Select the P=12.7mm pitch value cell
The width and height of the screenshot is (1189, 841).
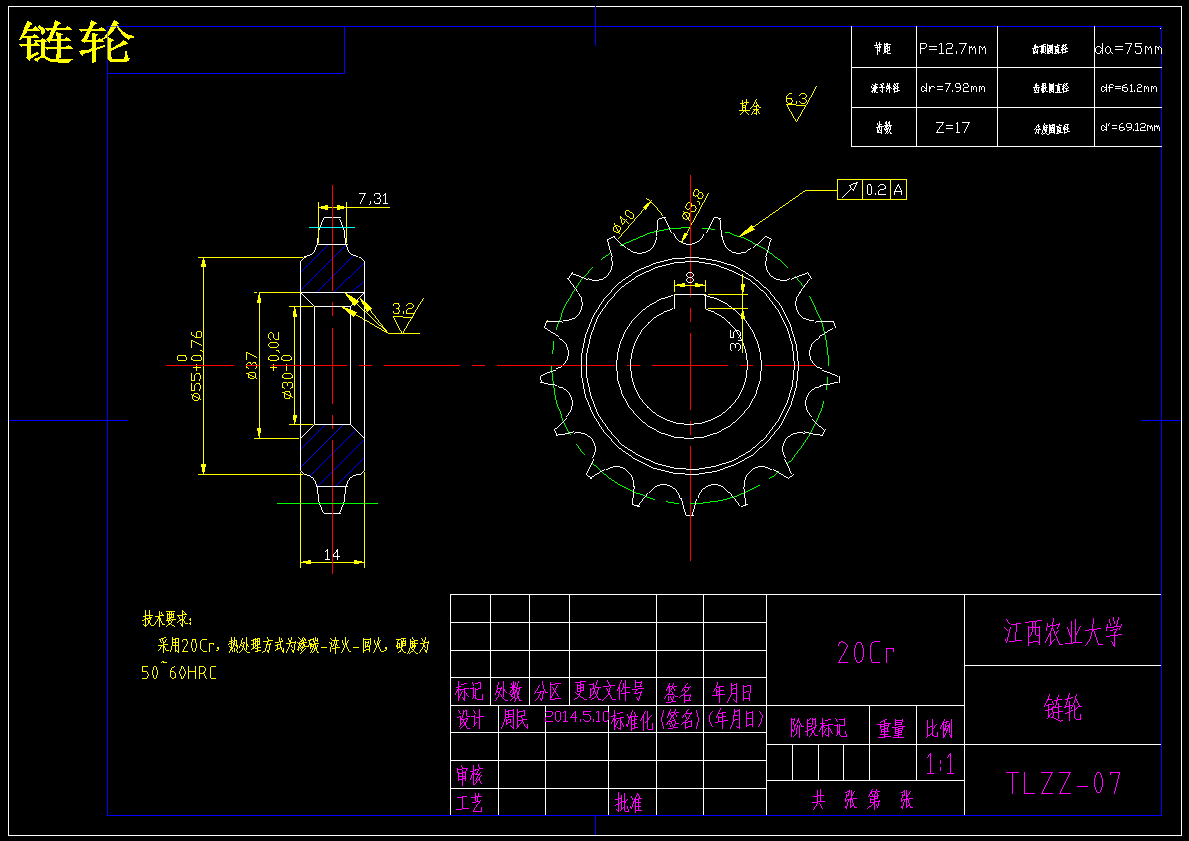point(953,49)
